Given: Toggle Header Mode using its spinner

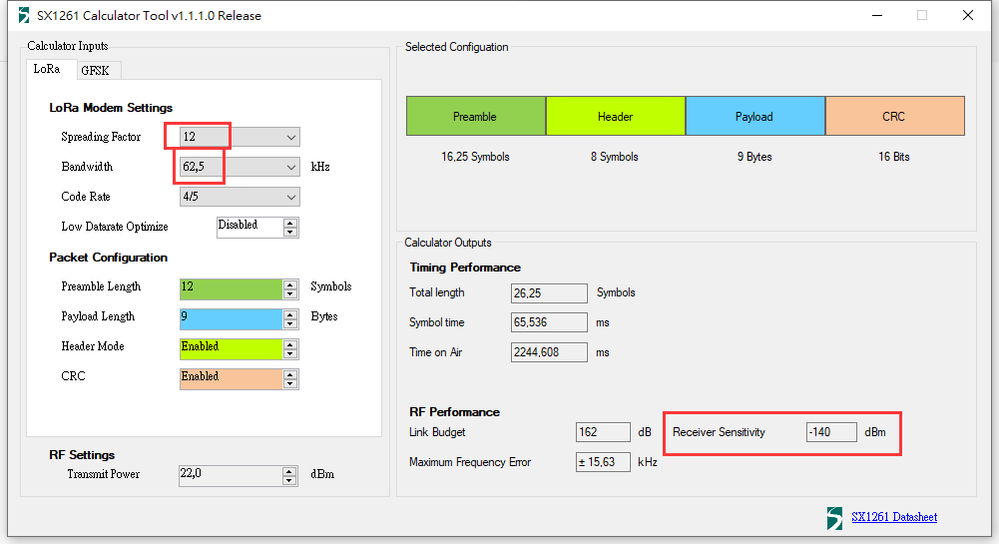Looking at the screenshot, I should (x=291, y=348).
